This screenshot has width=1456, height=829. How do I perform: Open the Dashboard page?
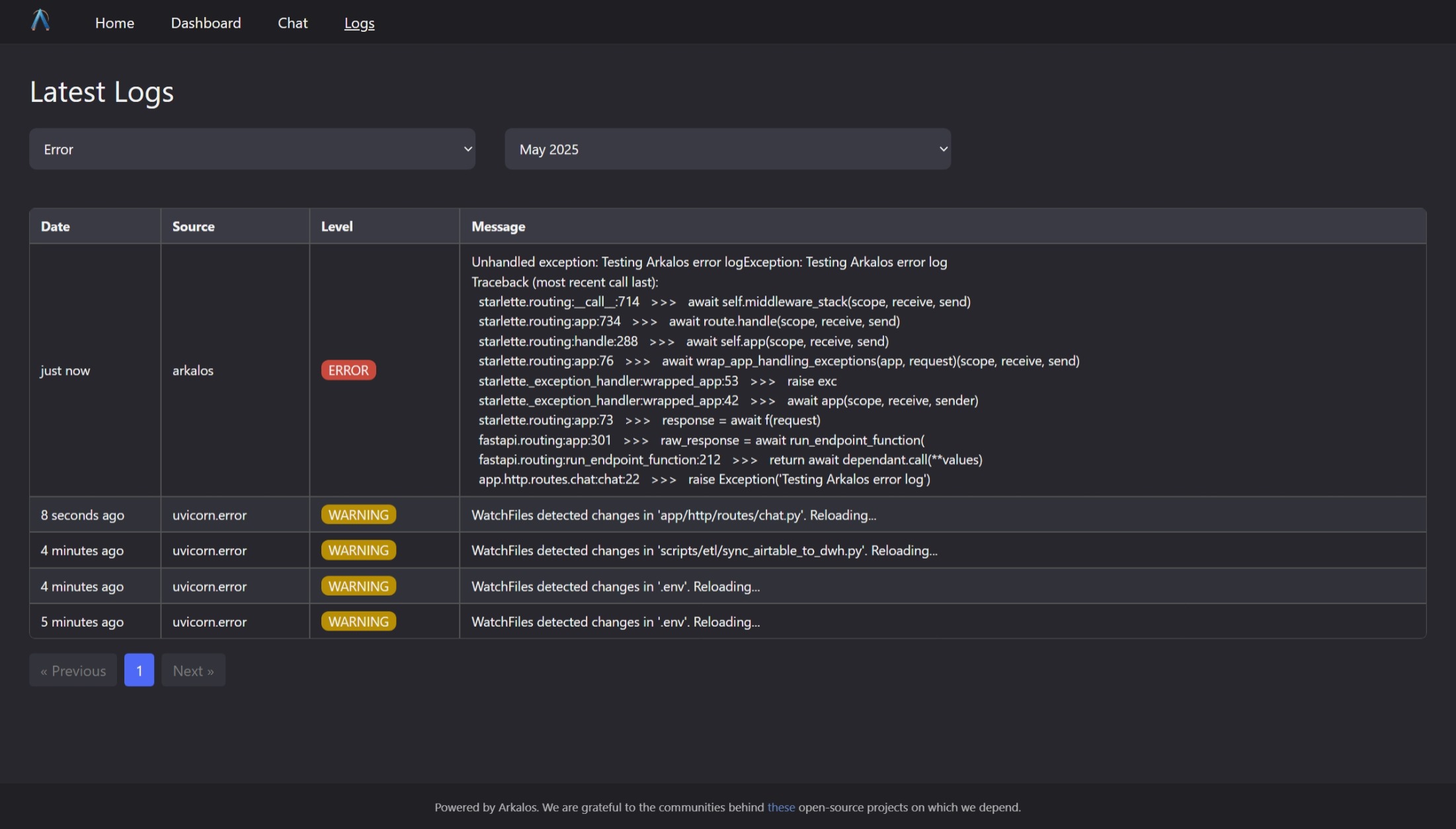206,22
